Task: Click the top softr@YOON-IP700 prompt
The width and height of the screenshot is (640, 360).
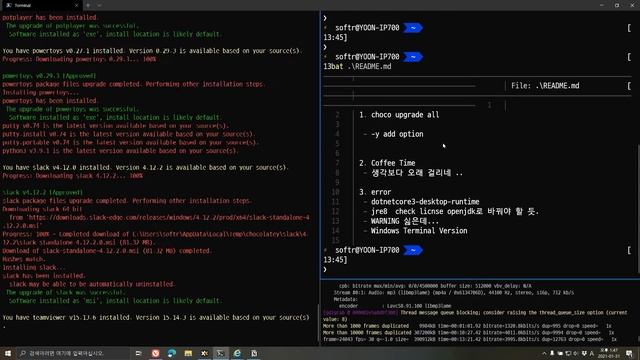Action: 367,28
